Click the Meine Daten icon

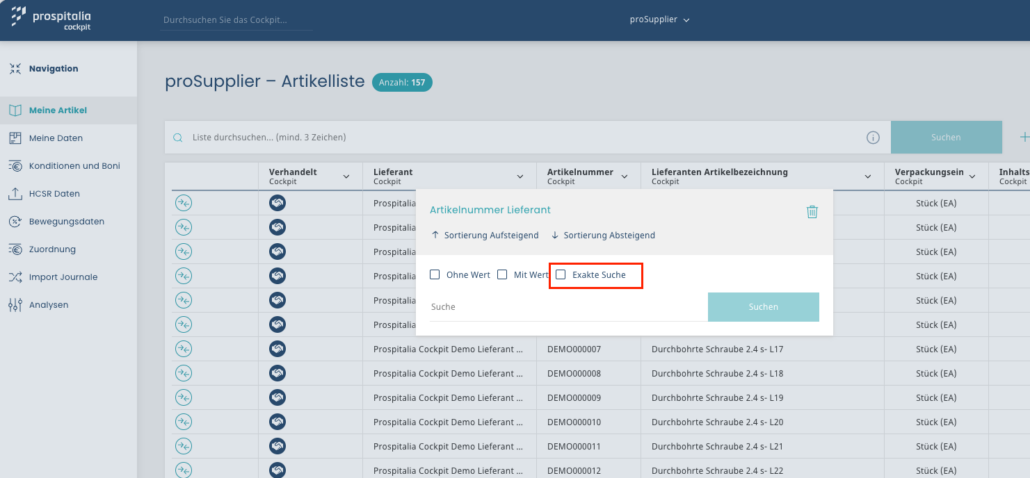pyautogui.click(x=16, y=138)
